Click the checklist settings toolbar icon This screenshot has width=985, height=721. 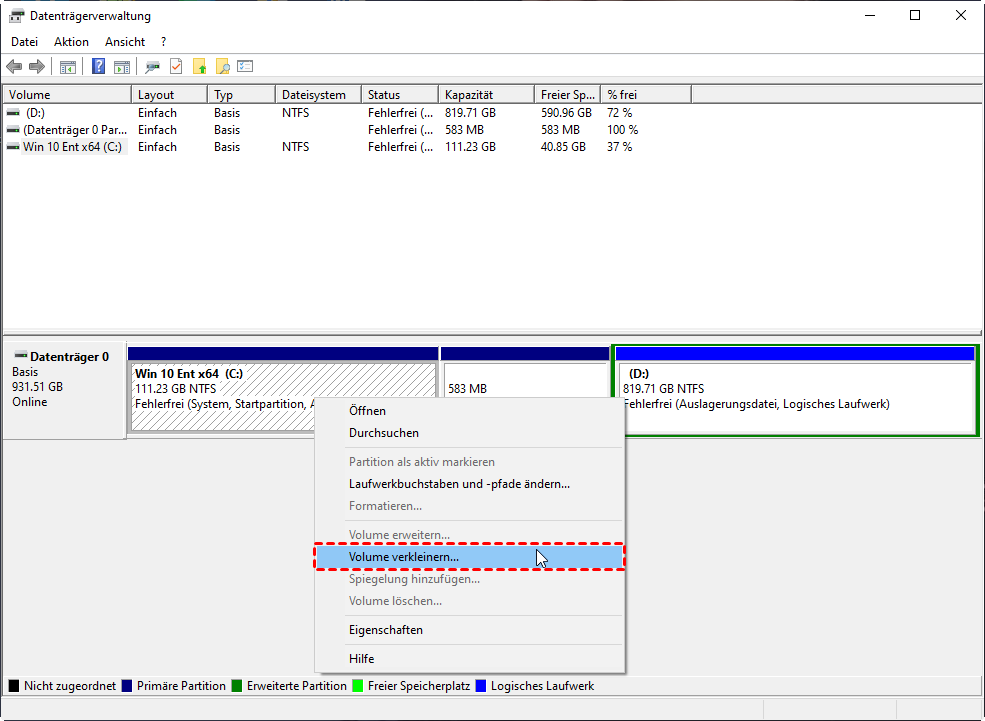tap(245, 67)
